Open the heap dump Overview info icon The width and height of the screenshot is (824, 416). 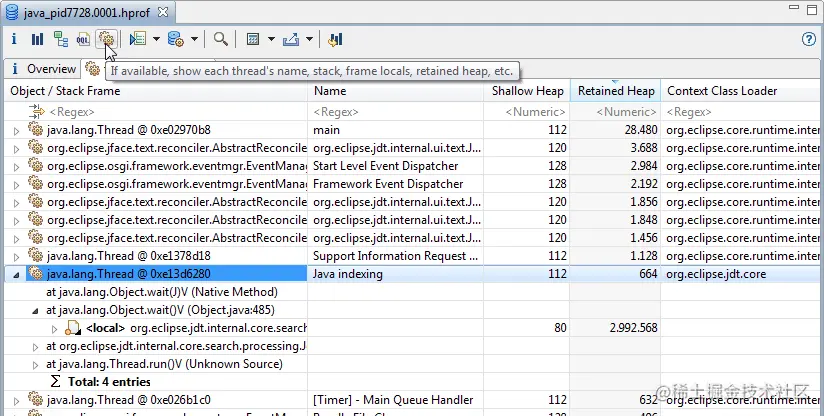pyautogui.click(x=14, y=39)
